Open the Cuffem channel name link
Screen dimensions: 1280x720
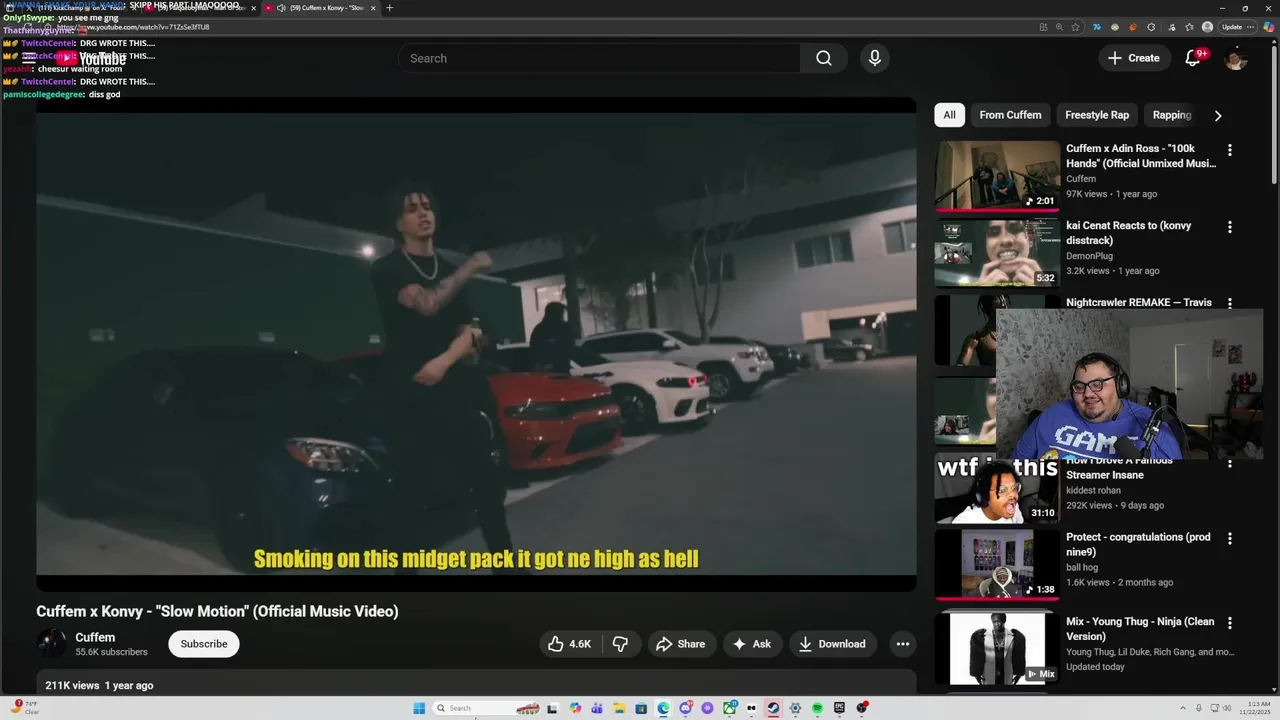95,637
